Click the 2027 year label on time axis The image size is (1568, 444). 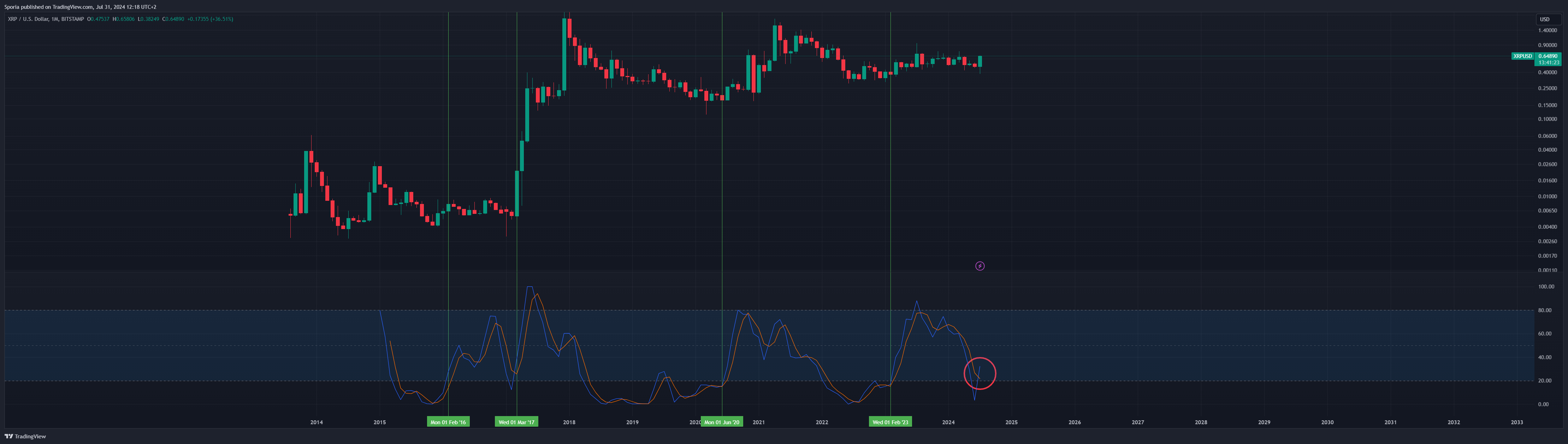tap(1138, 422)
